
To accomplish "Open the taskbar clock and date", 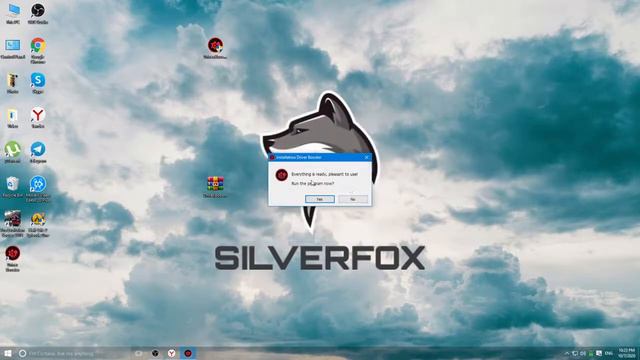I will click(627, 353).
